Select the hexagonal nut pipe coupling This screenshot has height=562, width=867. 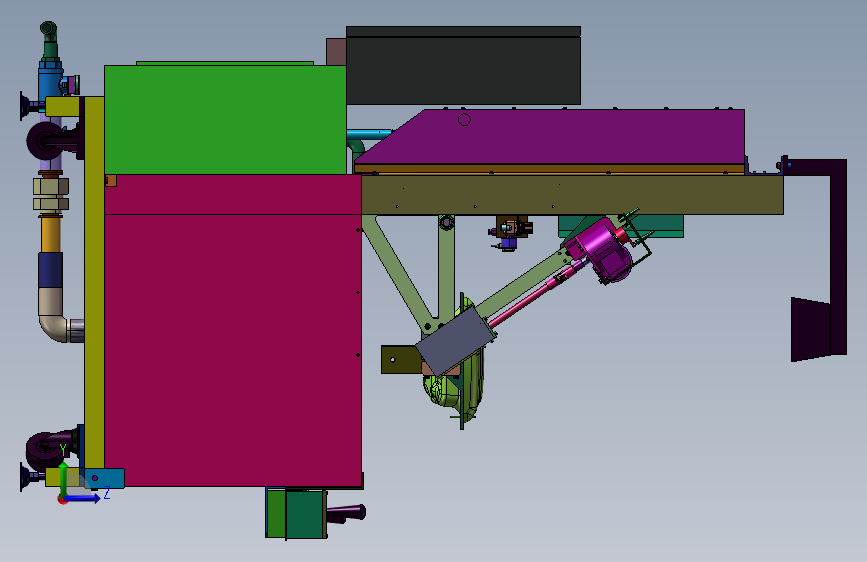tap(51, 195)
